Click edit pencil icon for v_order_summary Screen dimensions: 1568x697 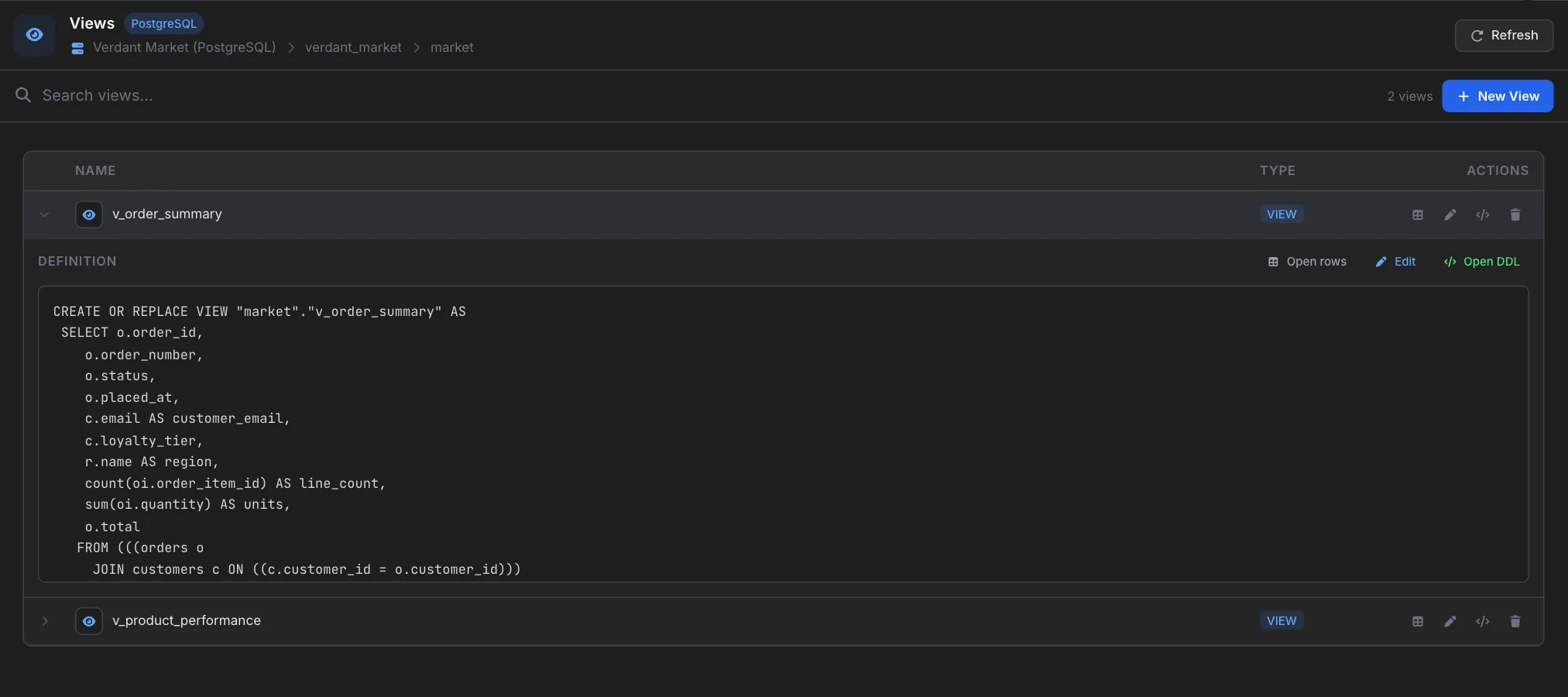[1450, 215]
